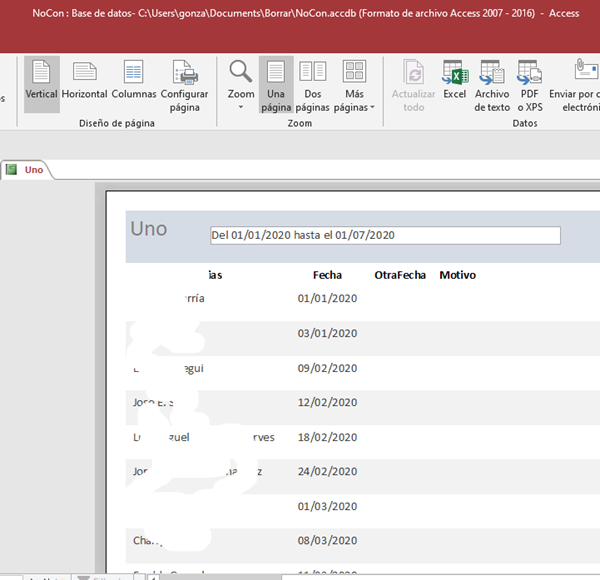The height and width of the screenshot is (580, 600).
Task: Click the Actualizar todo button
Action: [x=413, y=85]
